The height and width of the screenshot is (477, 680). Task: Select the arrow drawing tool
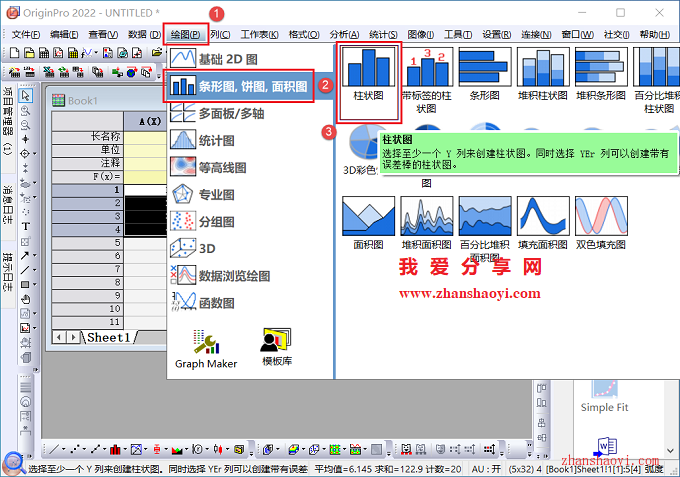pos(25,256)
